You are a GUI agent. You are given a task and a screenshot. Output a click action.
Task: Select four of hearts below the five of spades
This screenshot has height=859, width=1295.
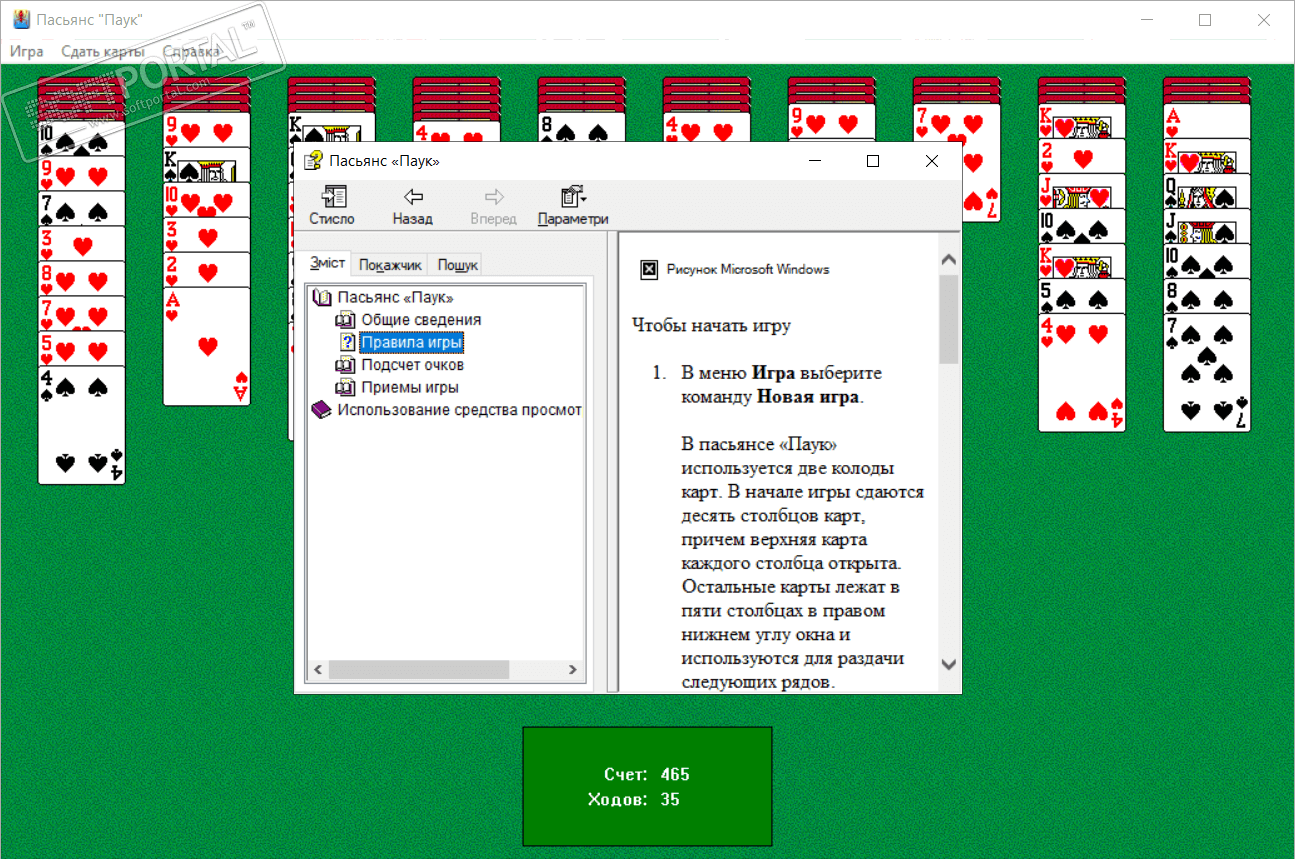coord(1082,372)
